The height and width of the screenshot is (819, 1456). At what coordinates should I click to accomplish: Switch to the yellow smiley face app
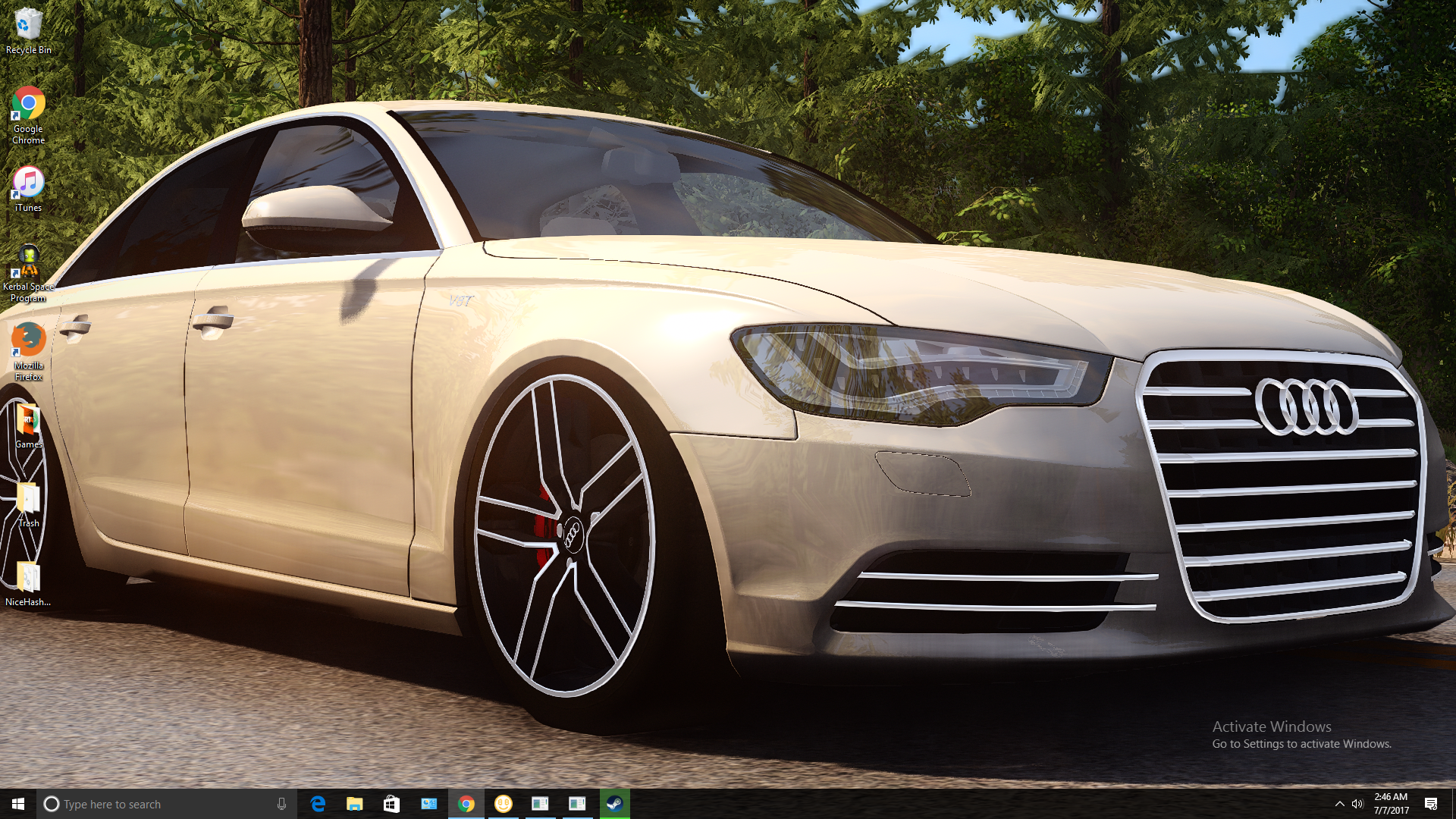pyautogui.click(x=504, y=804)
